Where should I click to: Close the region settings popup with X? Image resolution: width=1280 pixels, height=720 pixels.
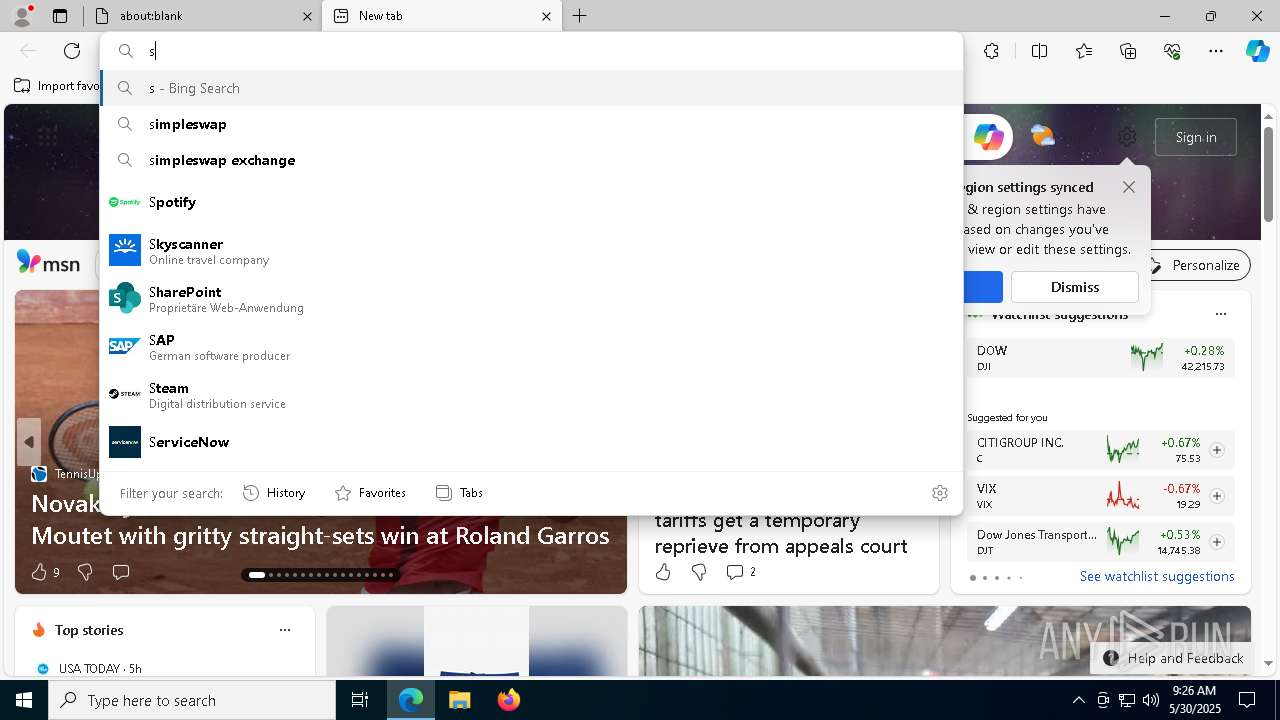[1129, 187]
